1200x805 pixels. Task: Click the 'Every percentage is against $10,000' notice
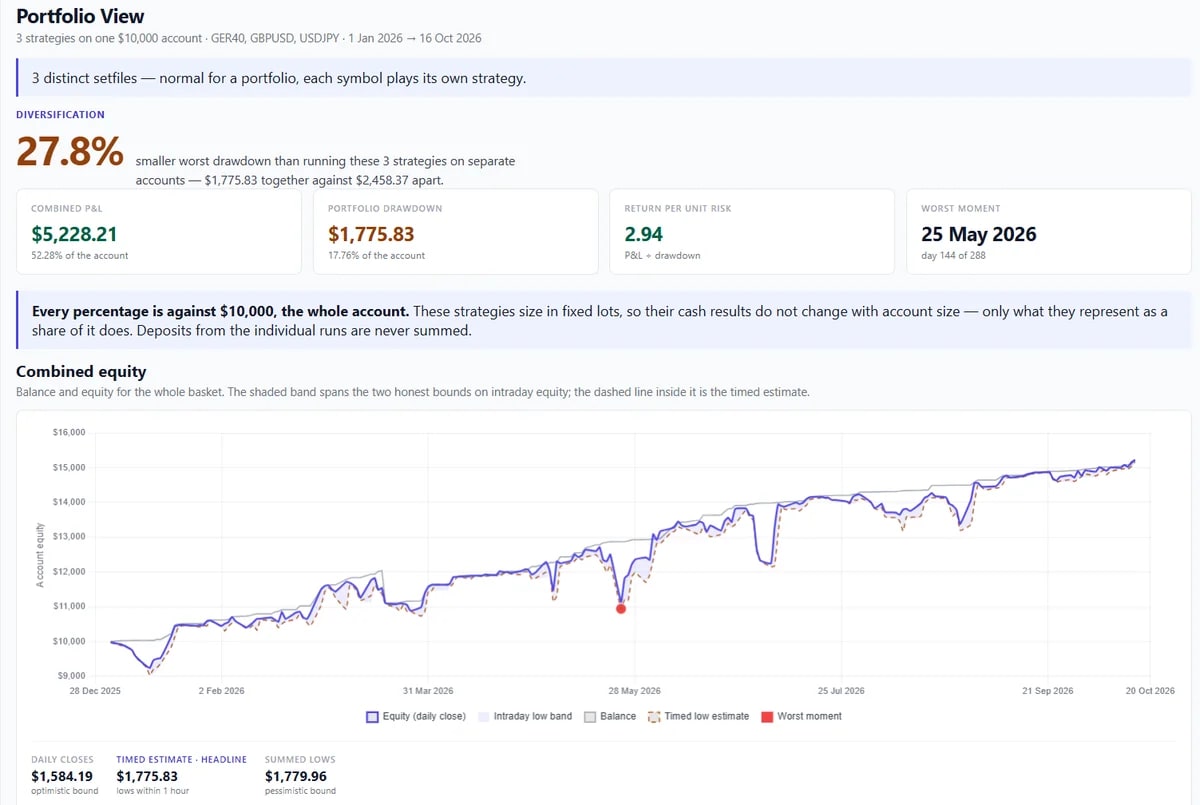point(604,320)
